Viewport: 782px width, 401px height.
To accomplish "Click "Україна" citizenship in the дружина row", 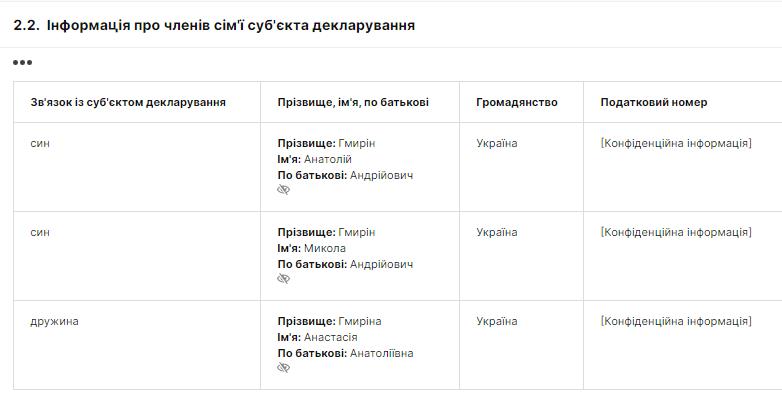I will point(497,321).
